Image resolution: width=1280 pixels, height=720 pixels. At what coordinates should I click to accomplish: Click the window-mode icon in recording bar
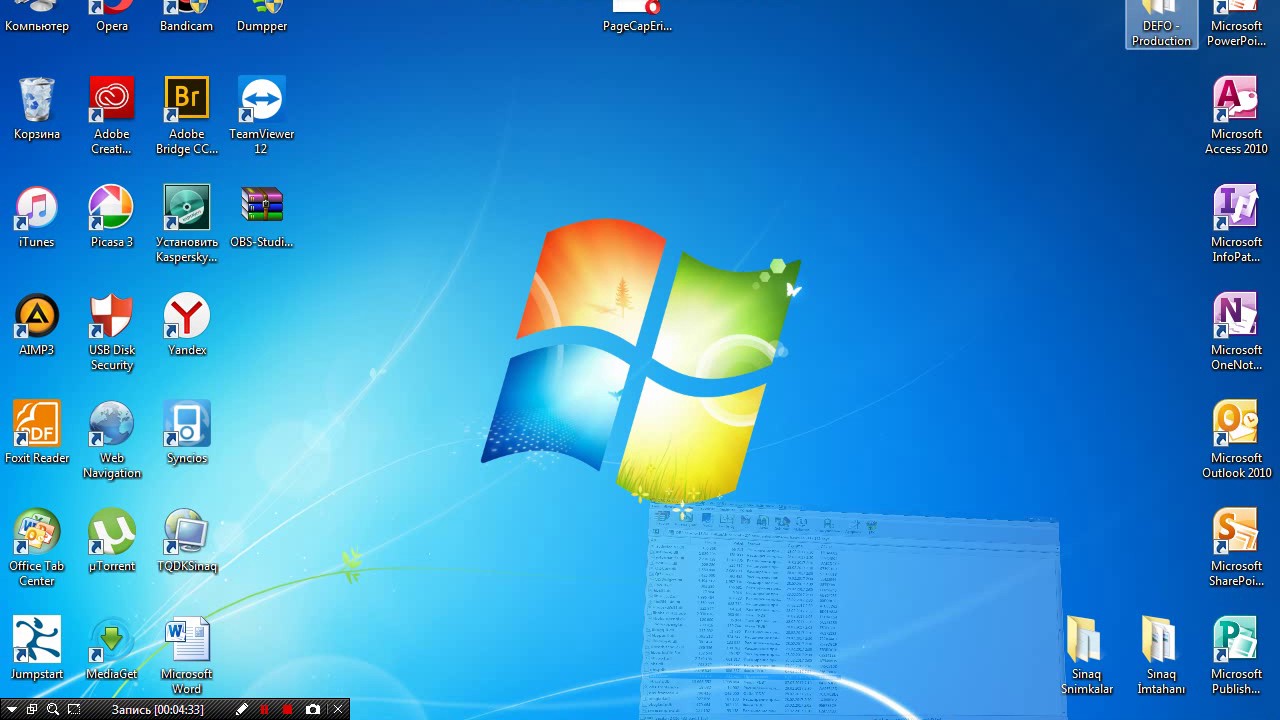[x=32, y=709]
